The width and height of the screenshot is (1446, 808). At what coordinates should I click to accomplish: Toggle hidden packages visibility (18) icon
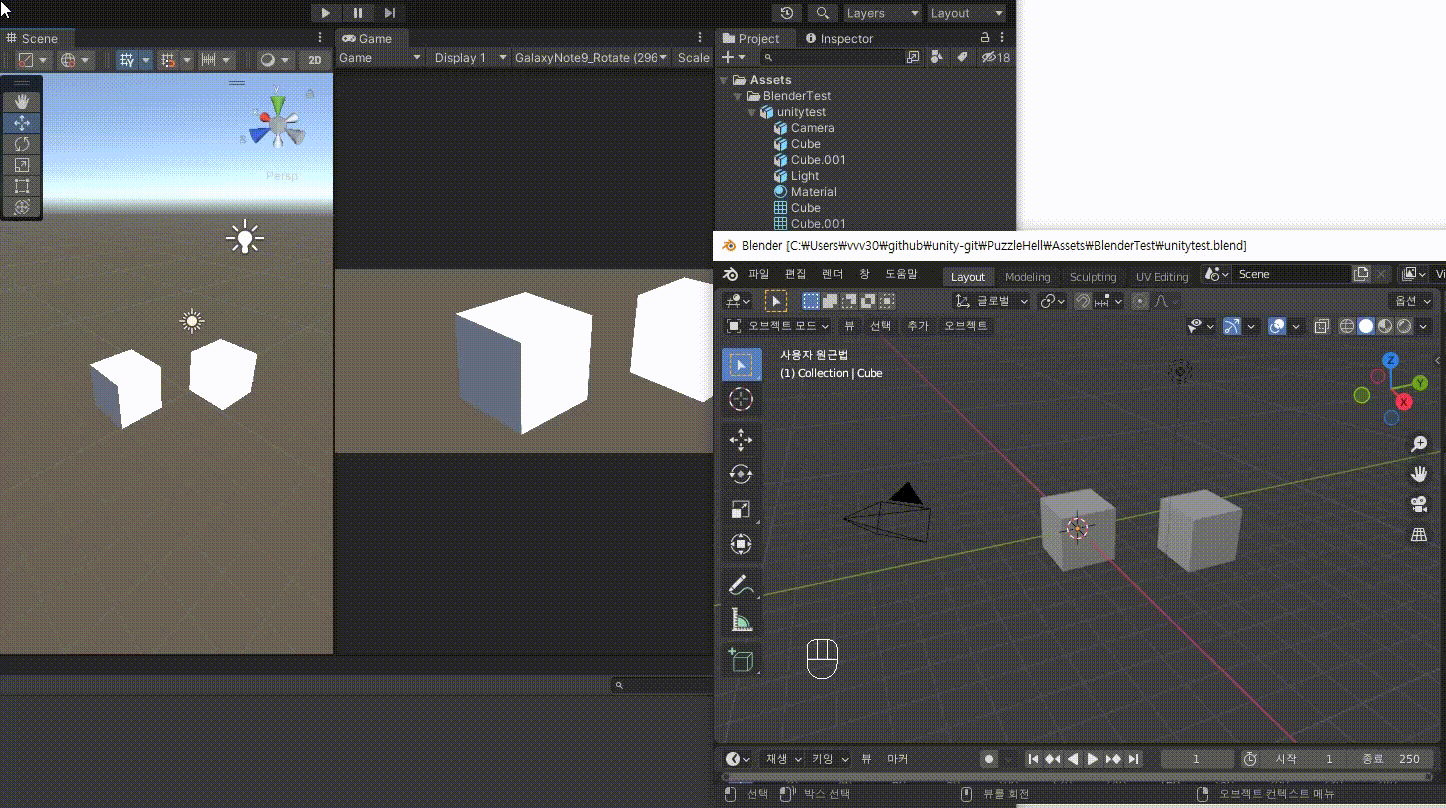[996, 58]
